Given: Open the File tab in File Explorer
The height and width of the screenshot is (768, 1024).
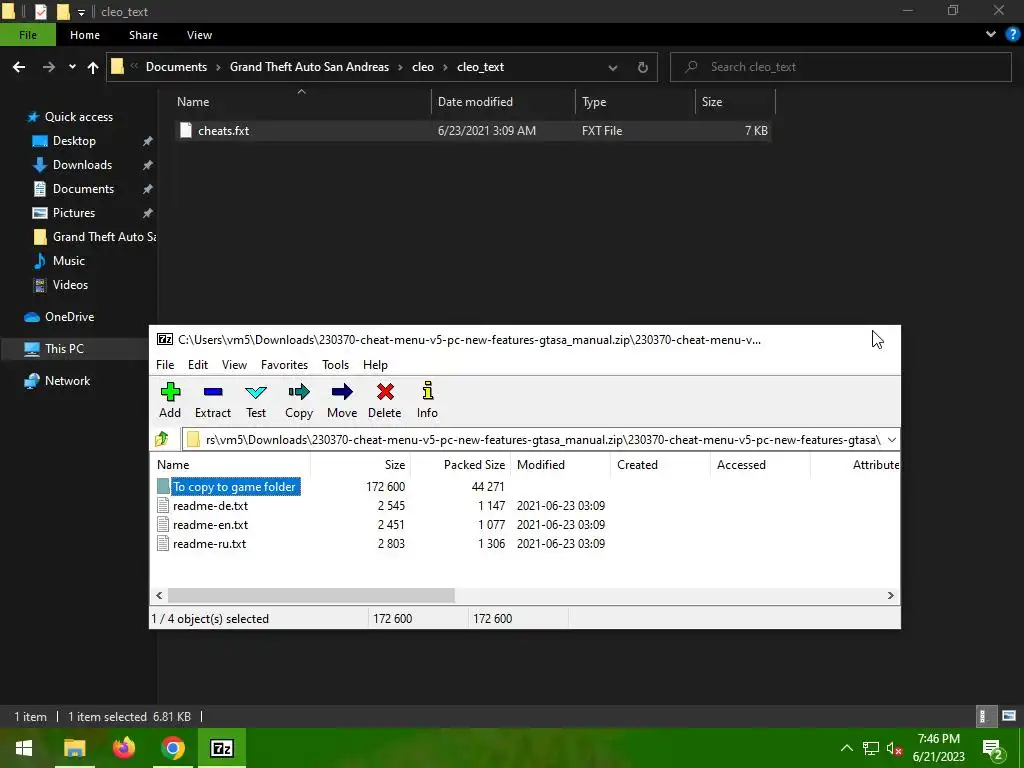Looking at the screenshot, I should point(28,35).
